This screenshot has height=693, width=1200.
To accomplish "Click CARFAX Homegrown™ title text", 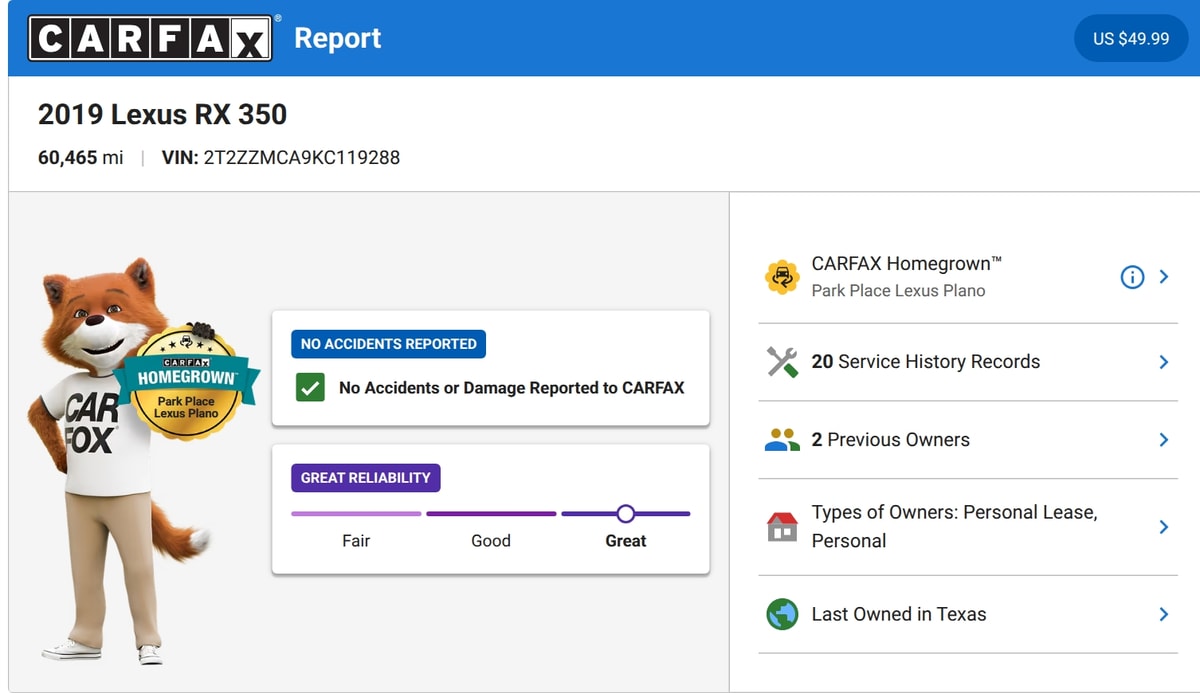I will pyautogui.click(x=906, y=264).
